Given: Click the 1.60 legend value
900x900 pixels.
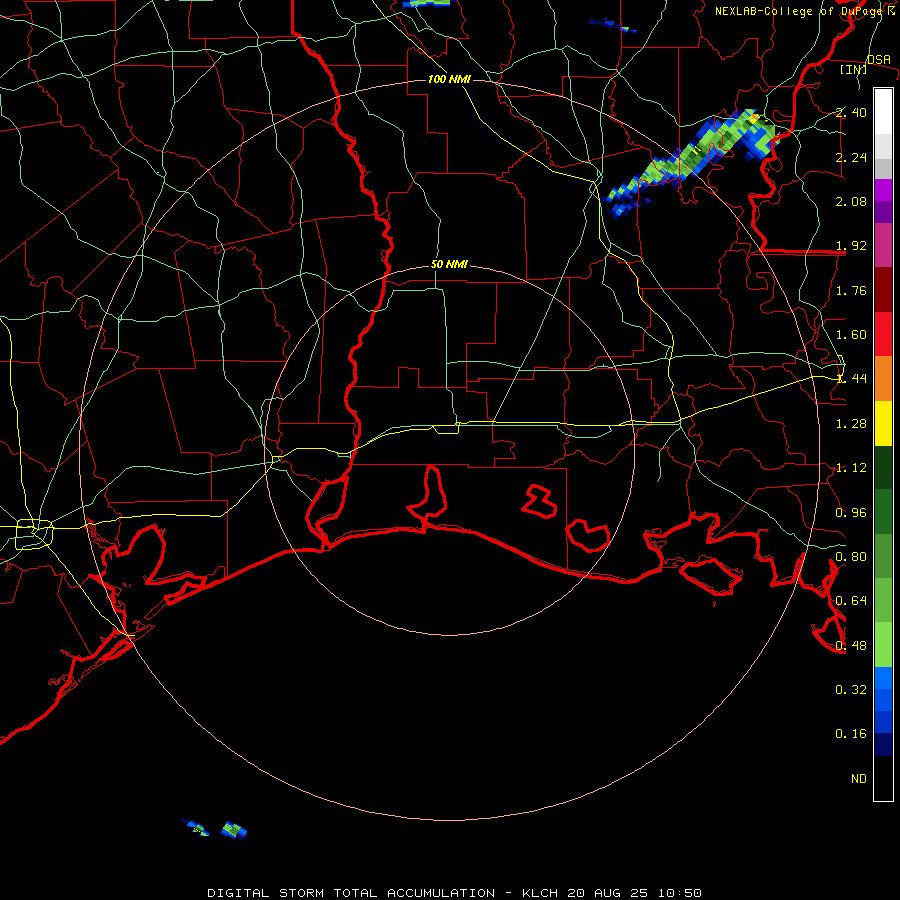Looking at the screenshot, I should (851, 335).
